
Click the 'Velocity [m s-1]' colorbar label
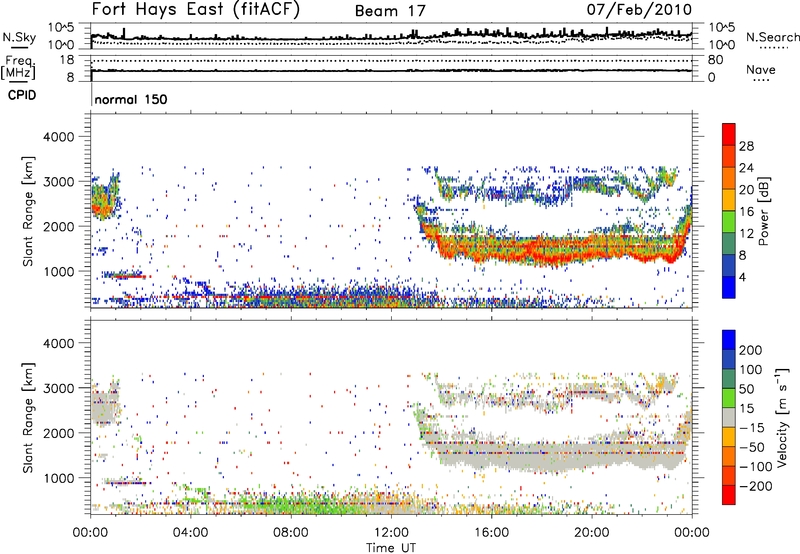(x=782, y=417)
